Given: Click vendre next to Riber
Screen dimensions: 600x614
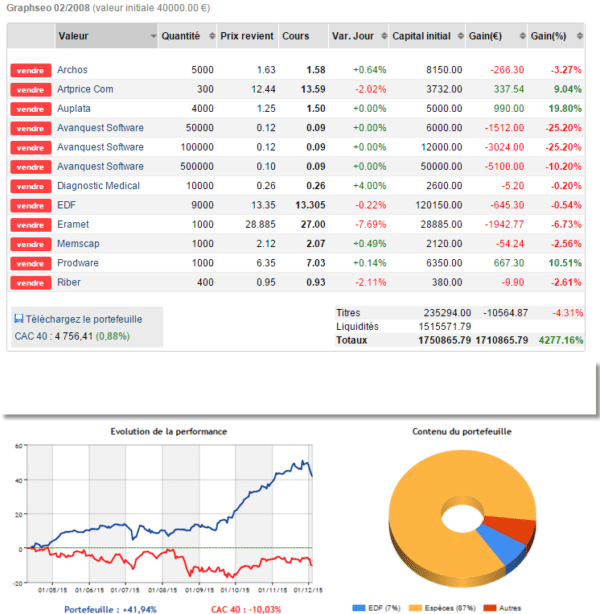Looking at the screenshot, I should pos(30,283).
